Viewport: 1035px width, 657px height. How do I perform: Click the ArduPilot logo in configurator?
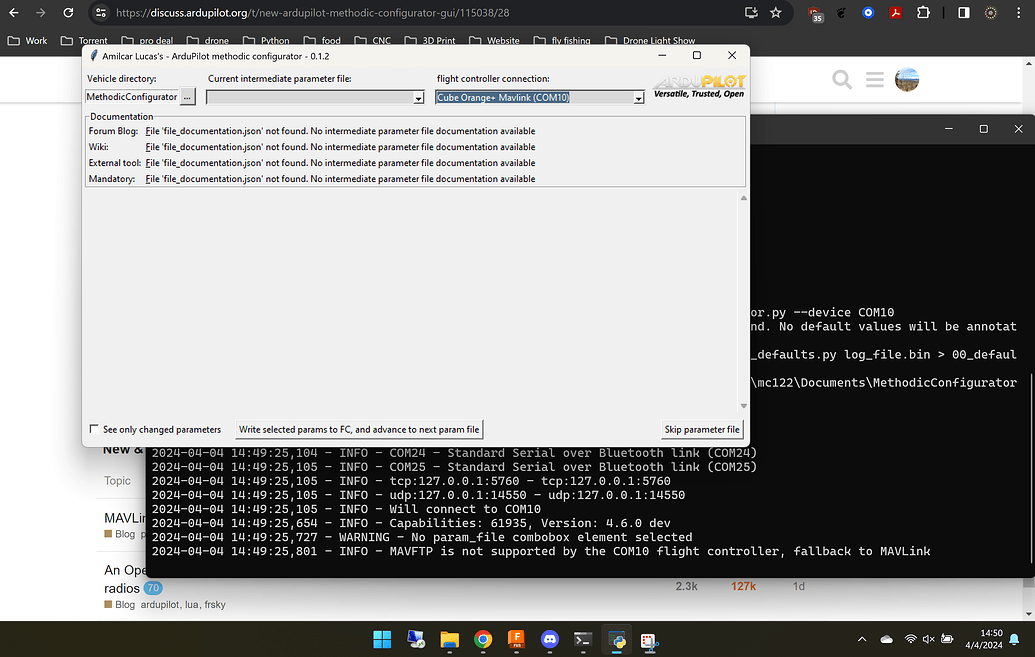click(700, 86)
